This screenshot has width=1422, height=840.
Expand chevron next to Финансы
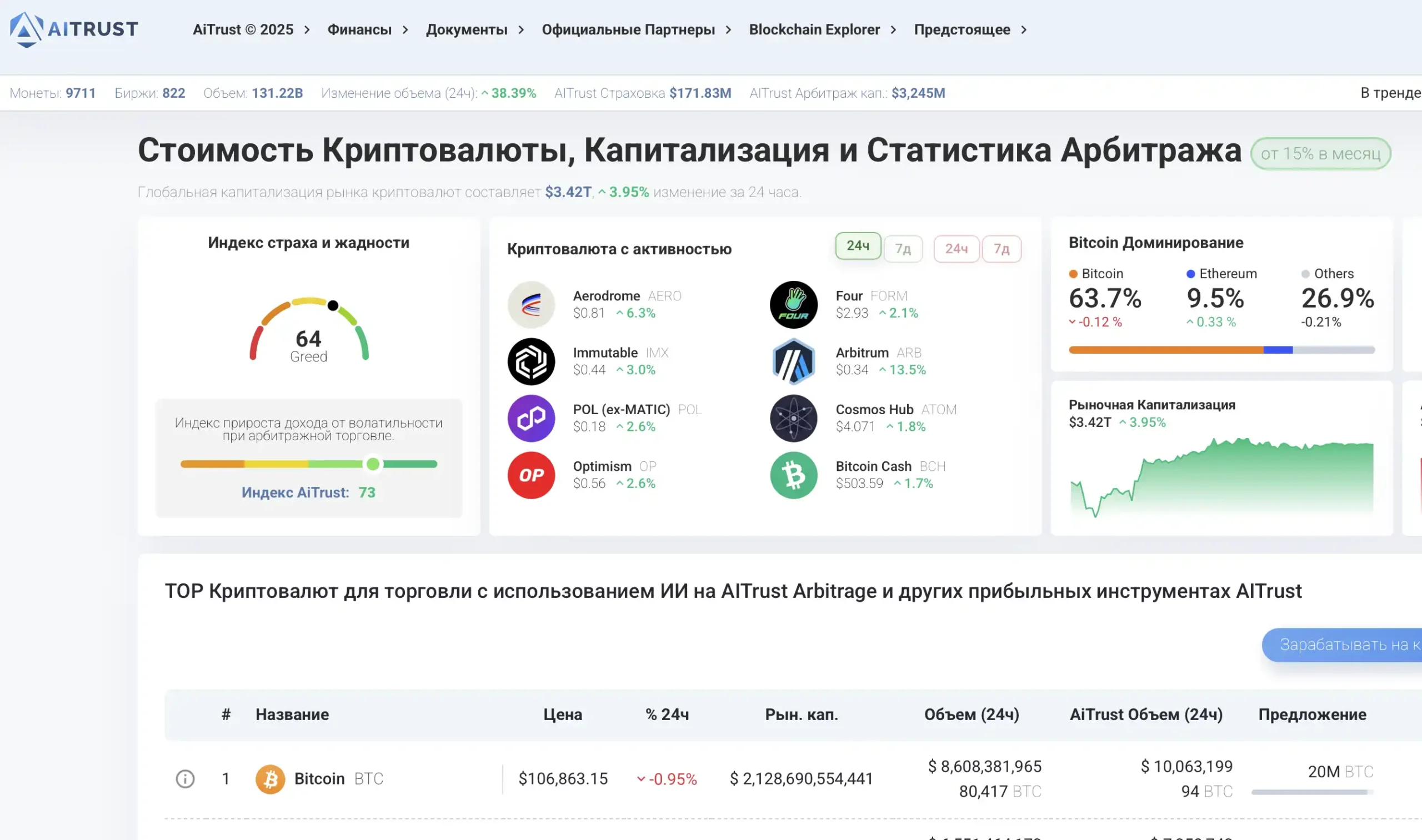405,29
